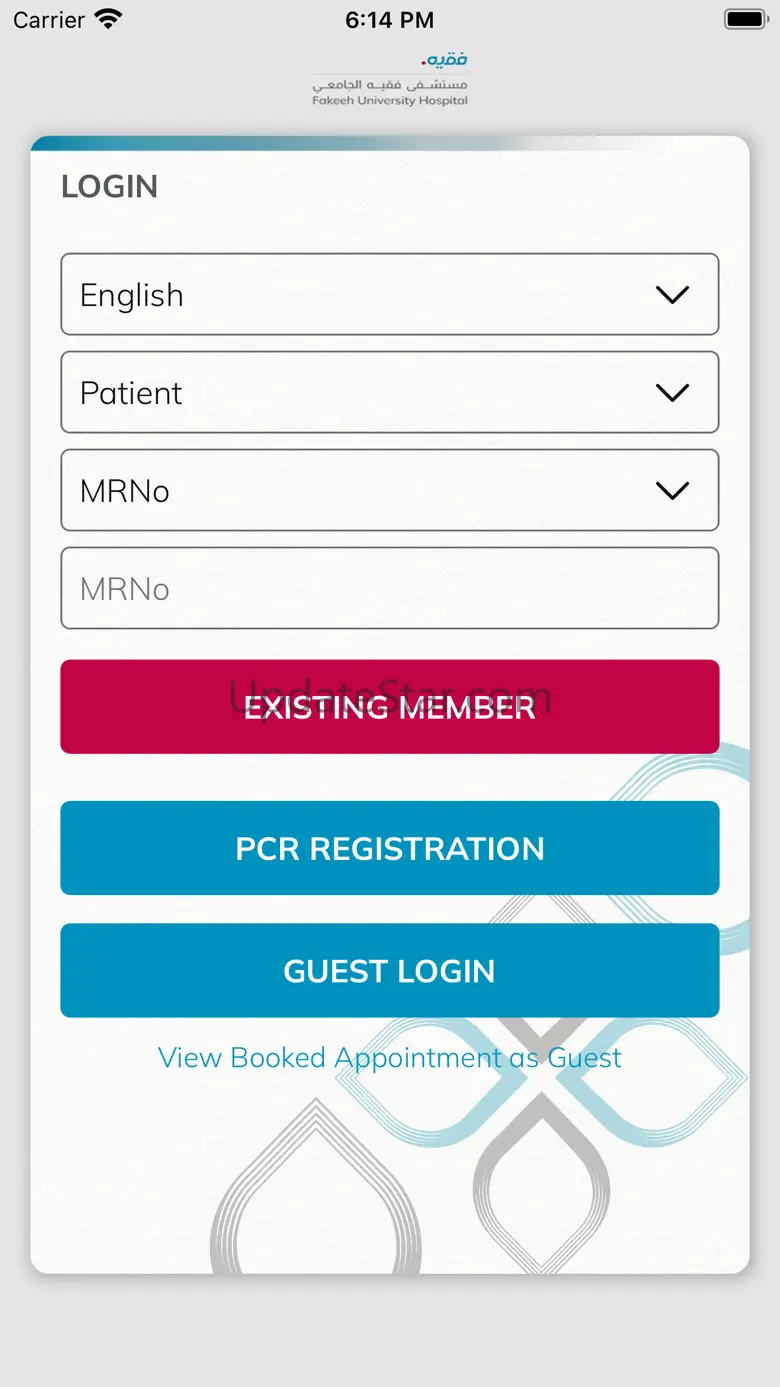The image size is (780, 1387).
Task: Tap the Fakeeh University Hospital logo
Action: (x=390, y=80)
